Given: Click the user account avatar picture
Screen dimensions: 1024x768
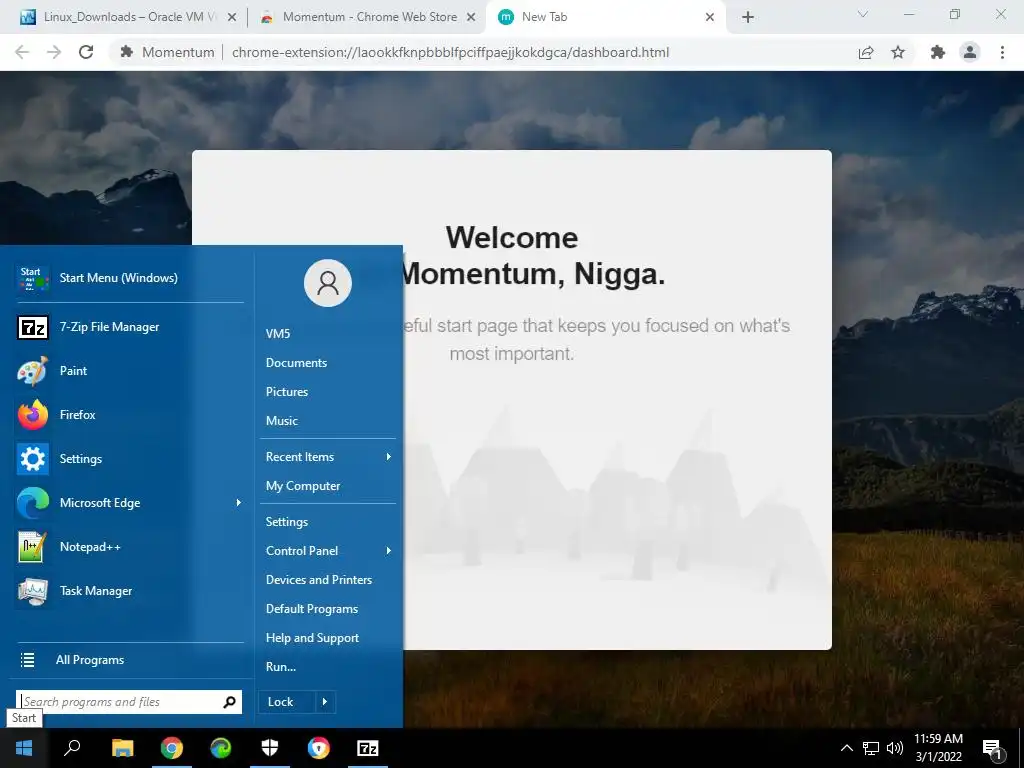Looking at the screenshot, I should click(x=328, y=283).
